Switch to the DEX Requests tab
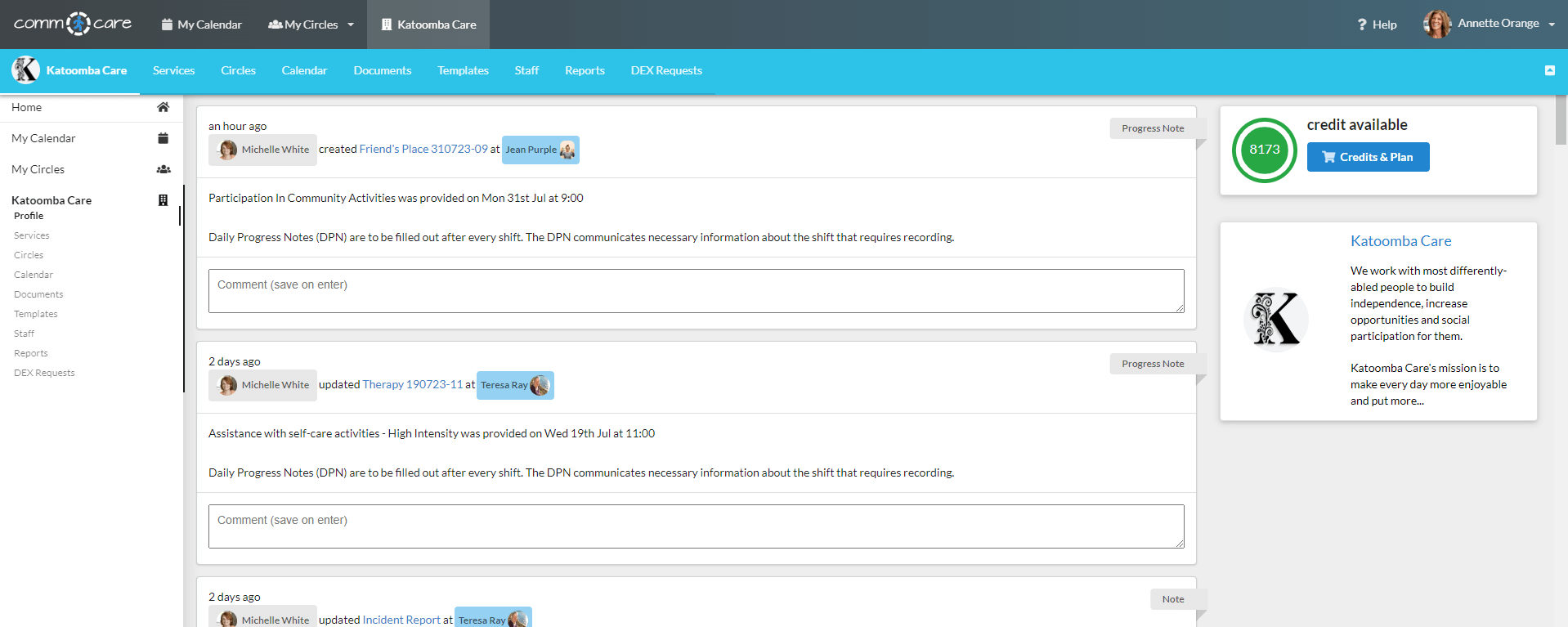 tap(665, 70)
